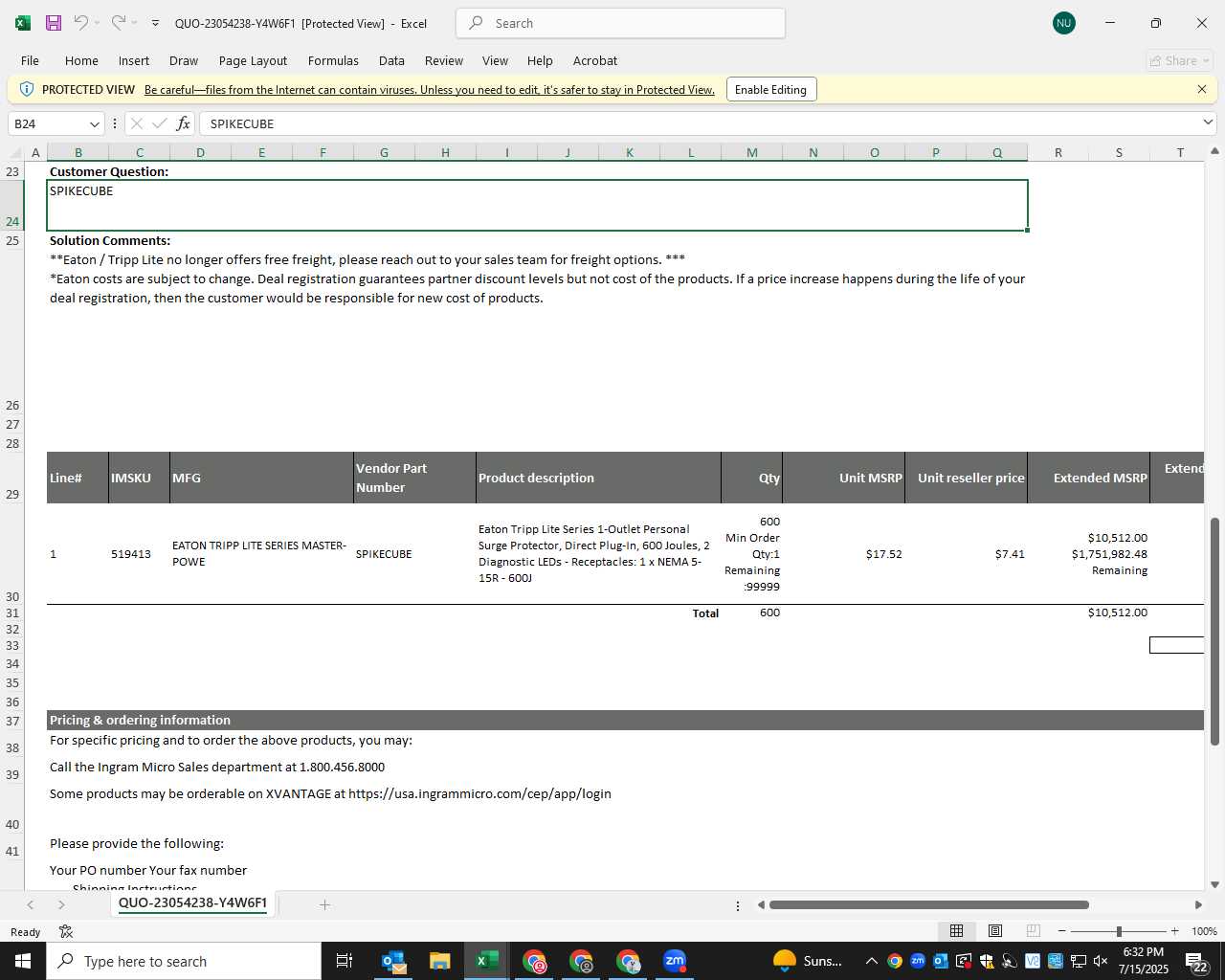Expand the Name Box dropdown arrow
The image size is (1225, 980).
tap(94, 123)
